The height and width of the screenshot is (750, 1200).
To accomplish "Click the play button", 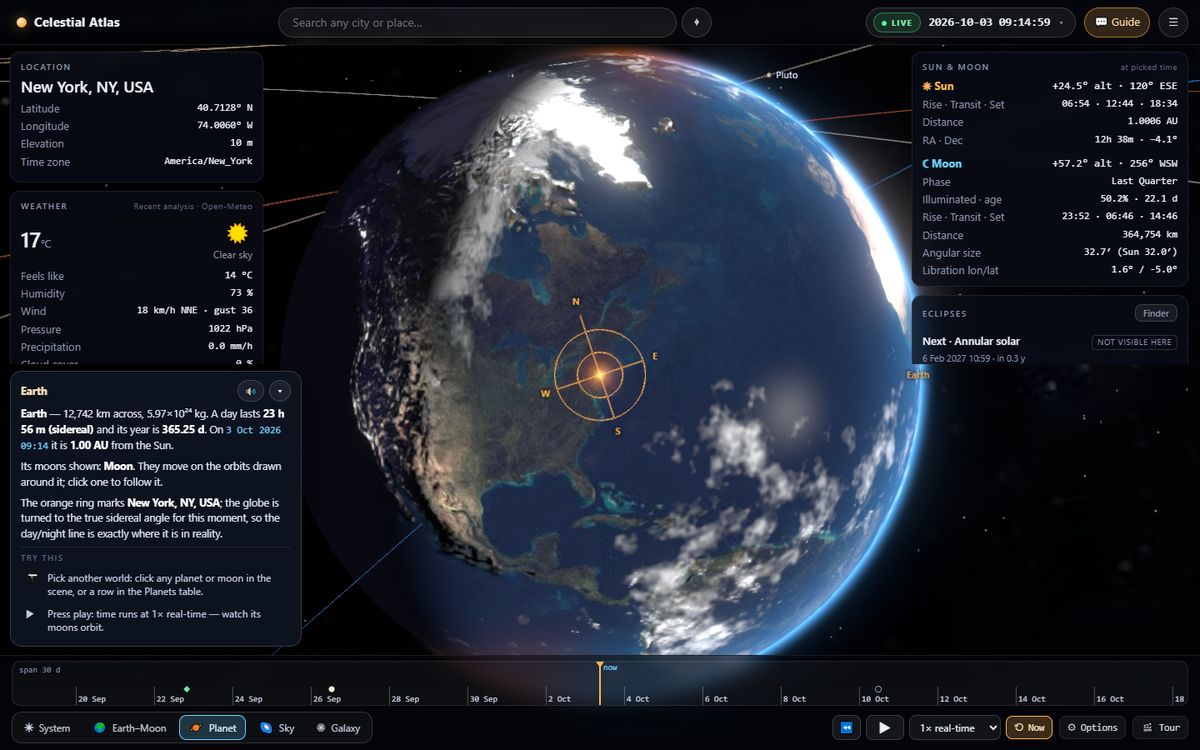I will 884,728.
